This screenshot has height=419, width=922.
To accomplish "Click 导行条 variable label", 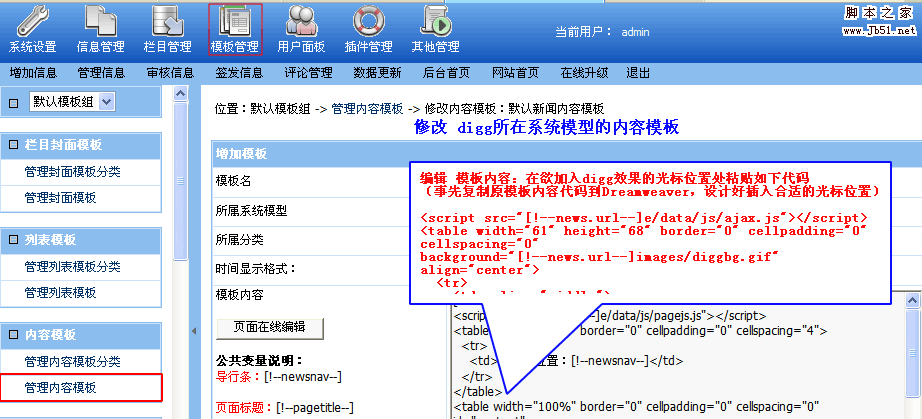I will tap(239, 377).
